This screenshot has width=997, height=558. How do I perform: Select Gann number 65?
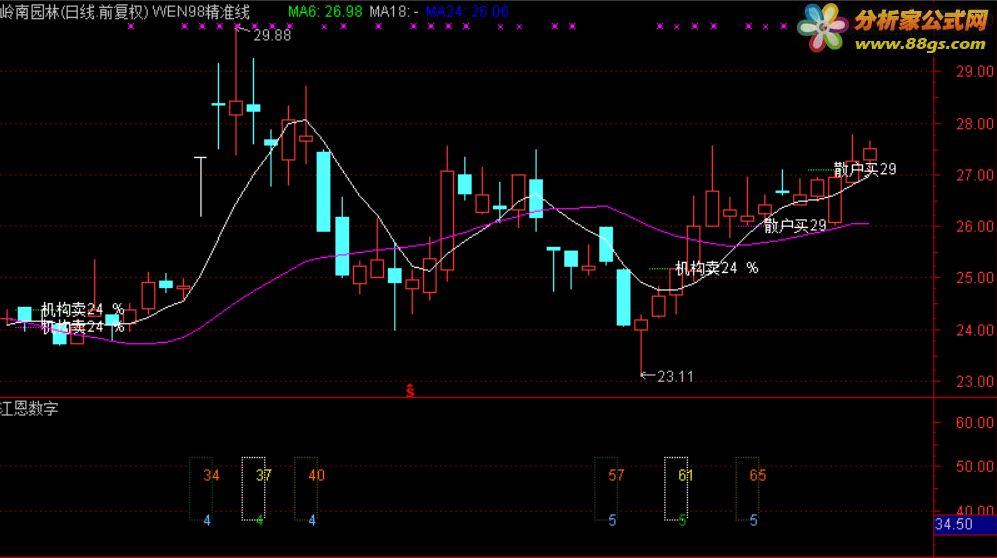pyautogui.click(x=757, y=475)
